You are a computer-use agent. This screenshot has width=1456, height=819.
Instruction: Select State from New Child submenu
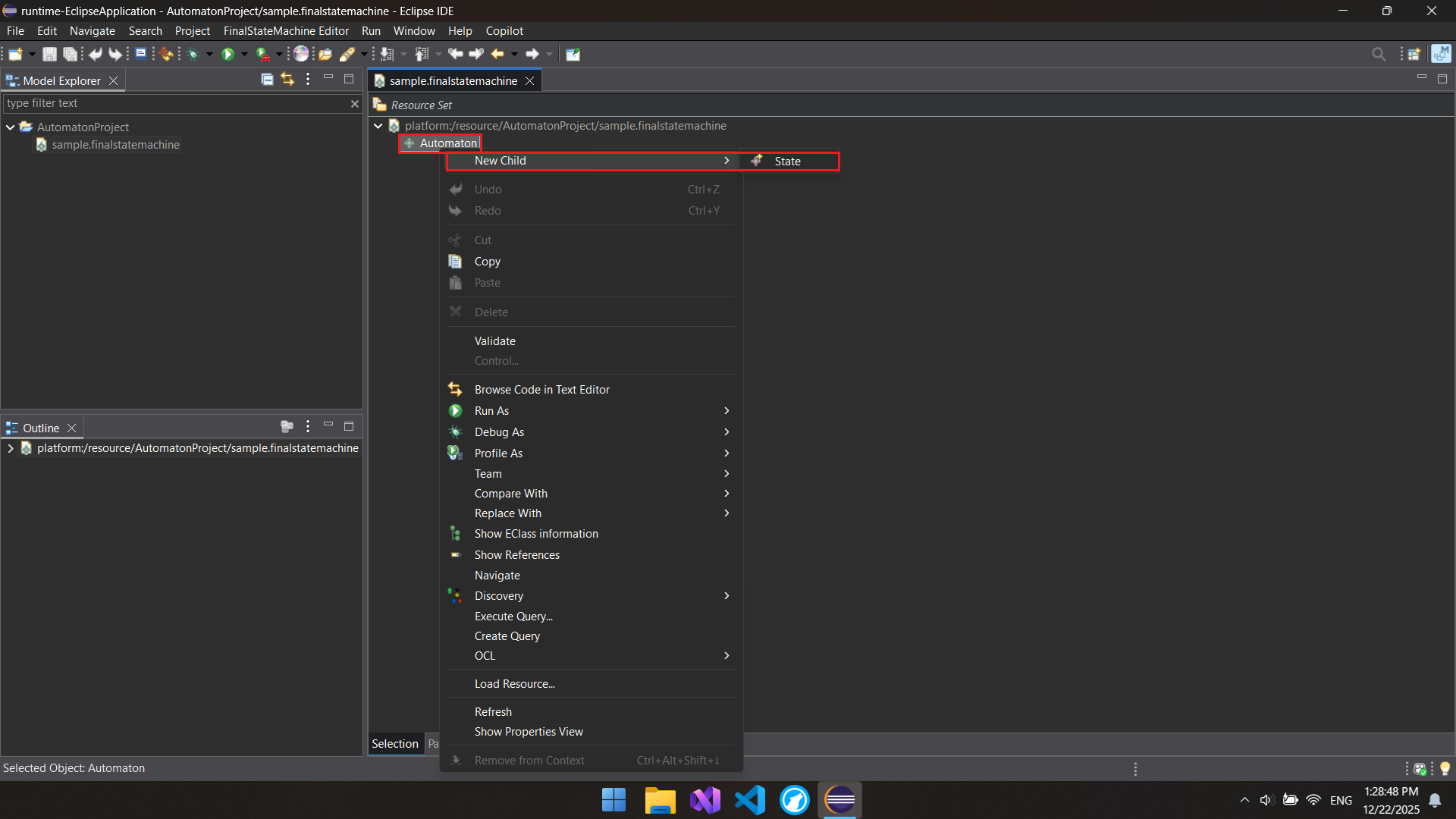[787, 162]
